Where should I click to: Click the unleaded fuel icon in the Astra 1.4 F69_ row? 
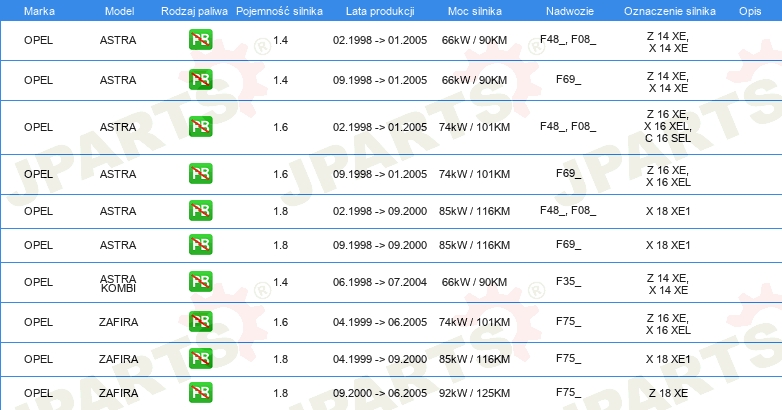201,80
